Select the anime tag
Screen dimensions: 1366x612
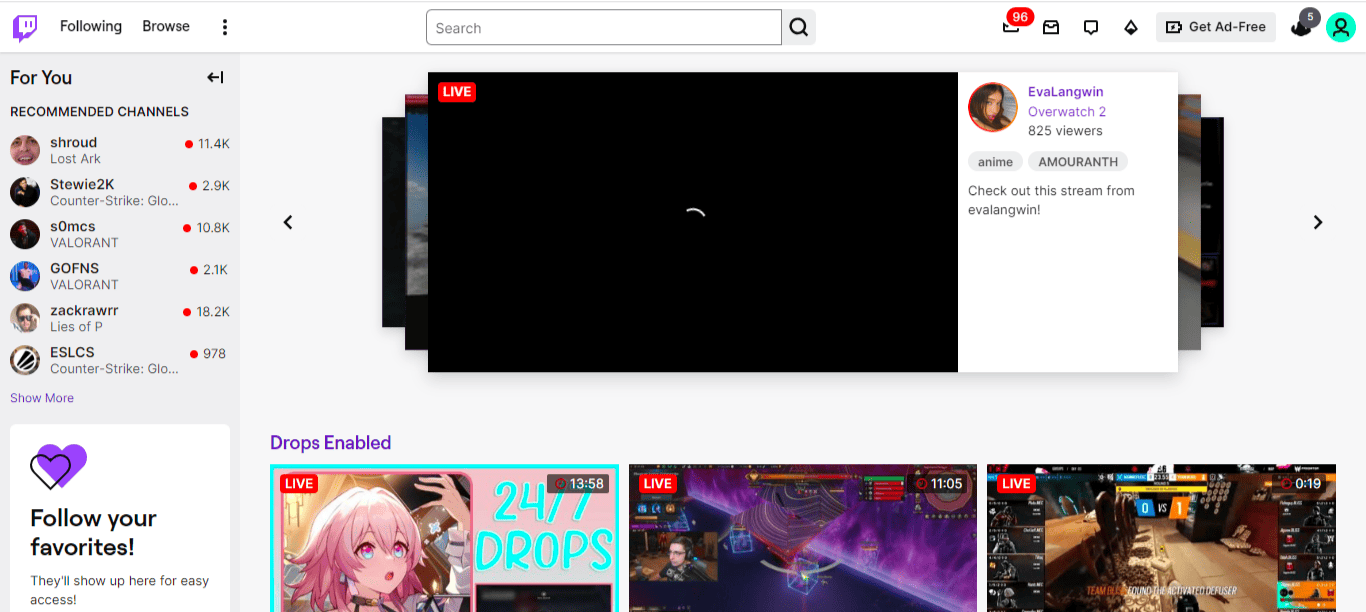[995, 162]
